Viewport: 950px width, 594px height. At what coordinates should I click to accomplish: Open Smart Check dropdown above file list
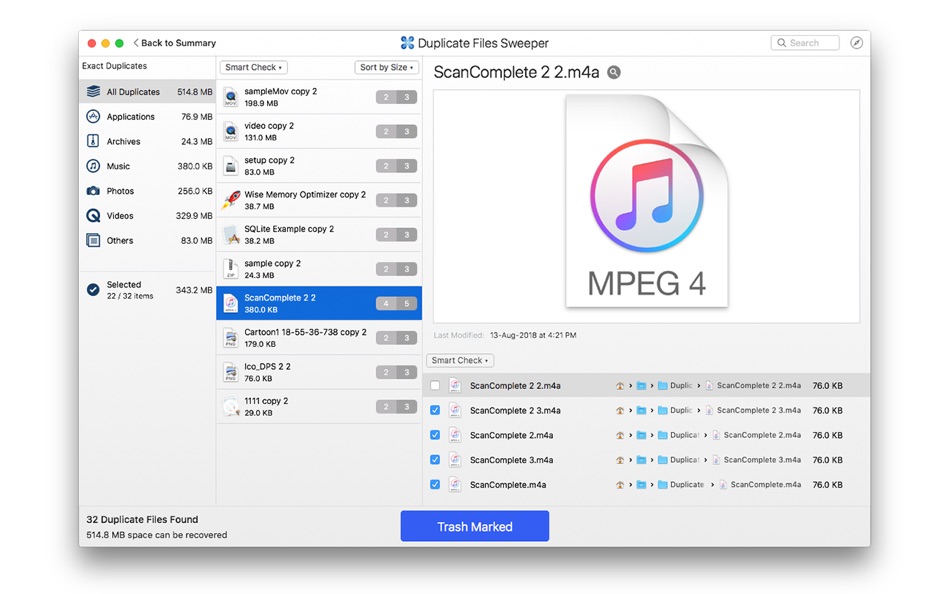pyautogui.click(x=253, y=67)
